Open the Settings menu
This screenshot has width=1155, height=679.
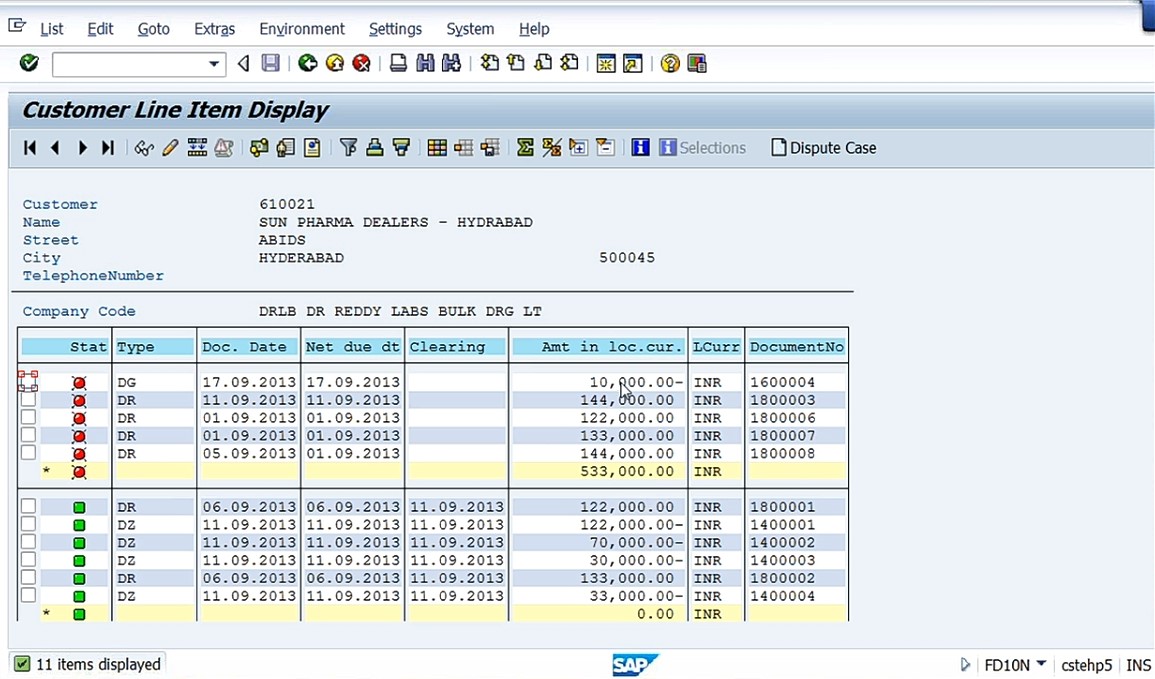[396, 29]
